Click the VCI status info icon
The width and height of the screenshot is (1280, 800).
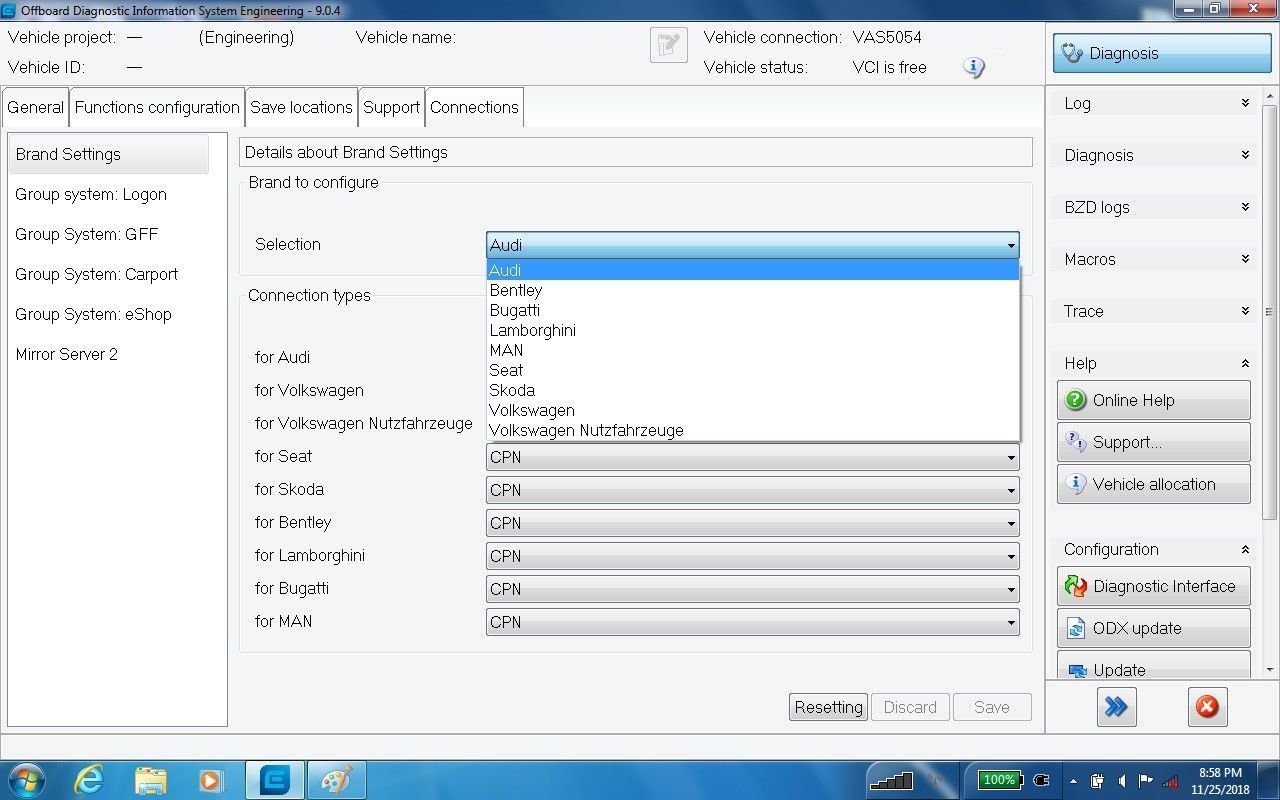[x=974, y=68]
